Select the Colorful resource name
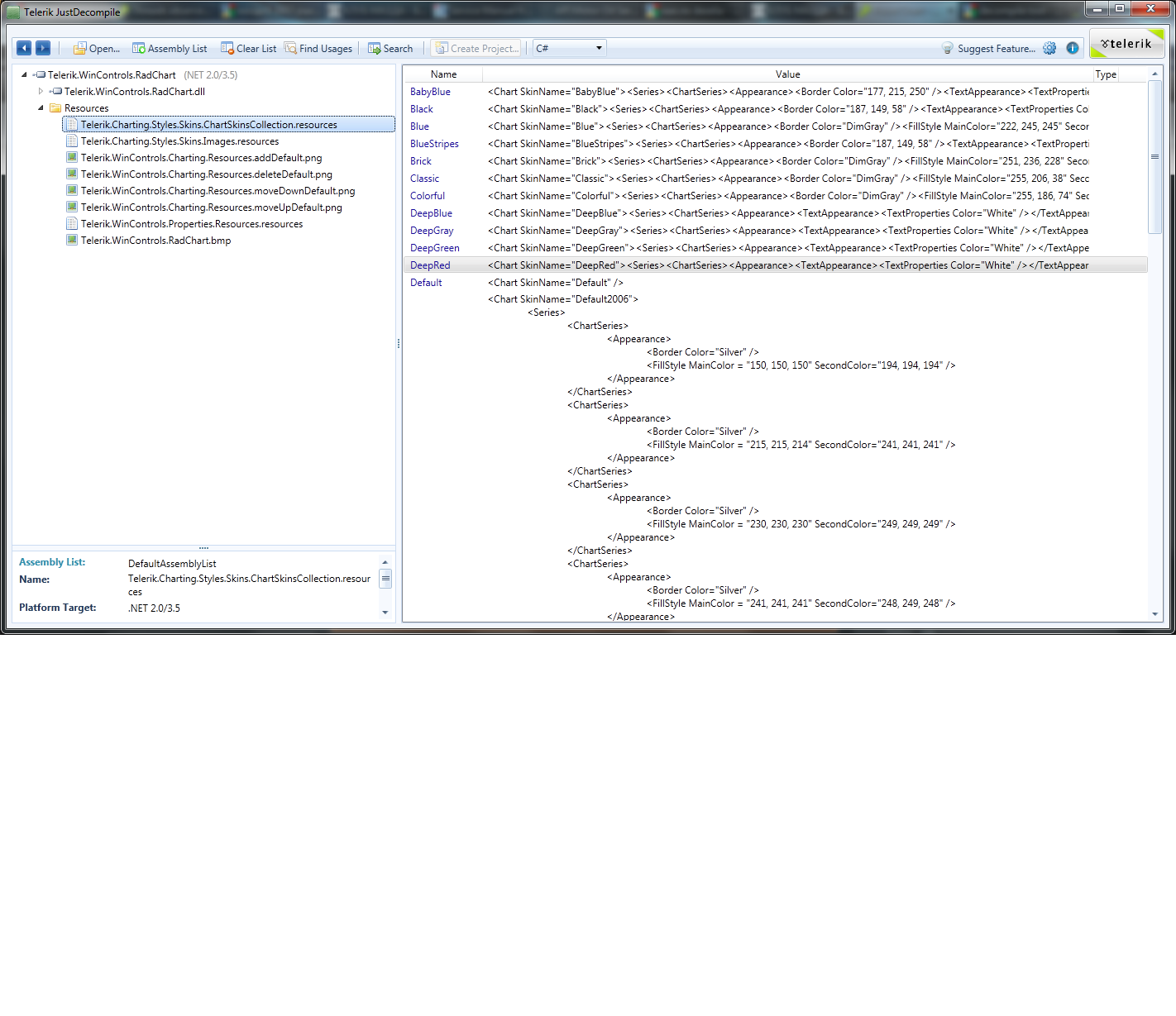The width and height of the screenshot is (1176, 1016). (427, 196)
